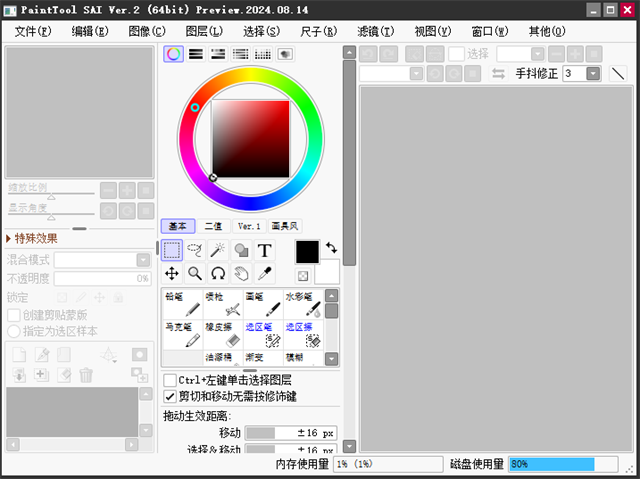This screenshot has height=479, width=640.
Task: Open the 图层(L) menu
Action: pyautogui.click(x=204, y=31)
